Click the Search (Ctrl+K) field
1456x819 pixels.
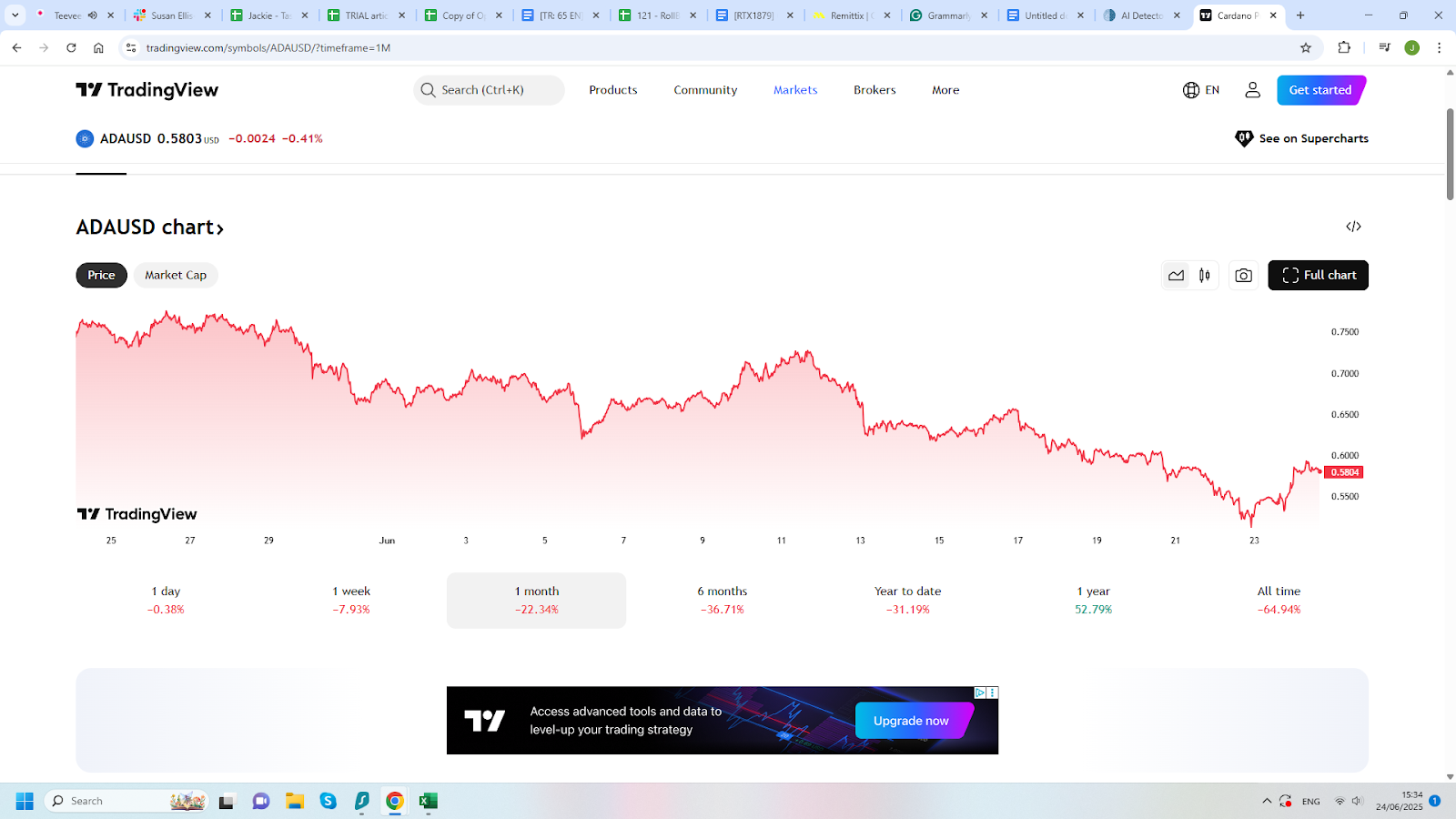[489, 90]
